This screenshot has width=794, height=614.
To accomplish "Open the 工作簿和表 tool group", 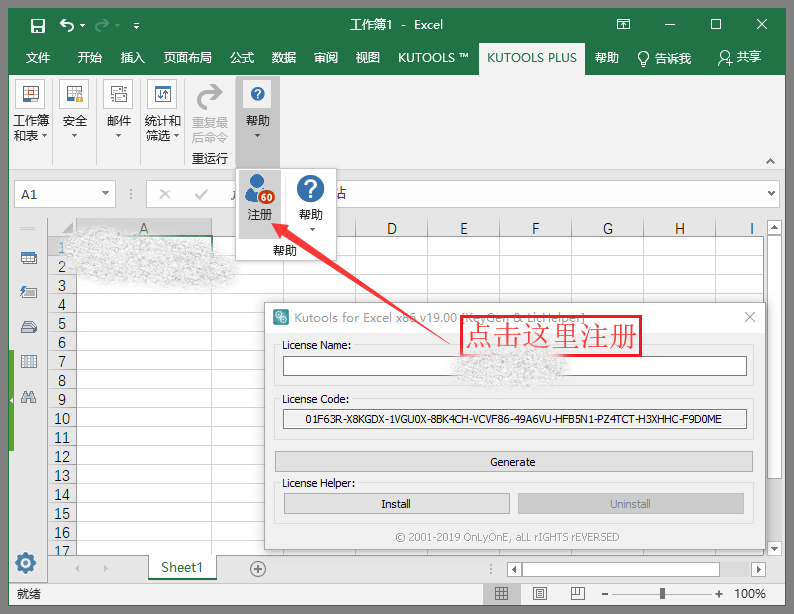I will pos(30,111).
